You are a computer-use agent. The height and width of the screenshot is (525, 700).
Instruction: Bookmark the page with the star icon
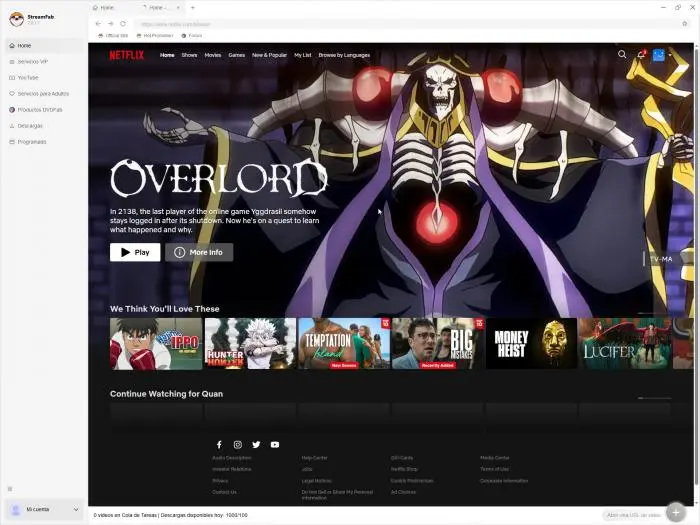pyautogui.click(x=684, y=24)
